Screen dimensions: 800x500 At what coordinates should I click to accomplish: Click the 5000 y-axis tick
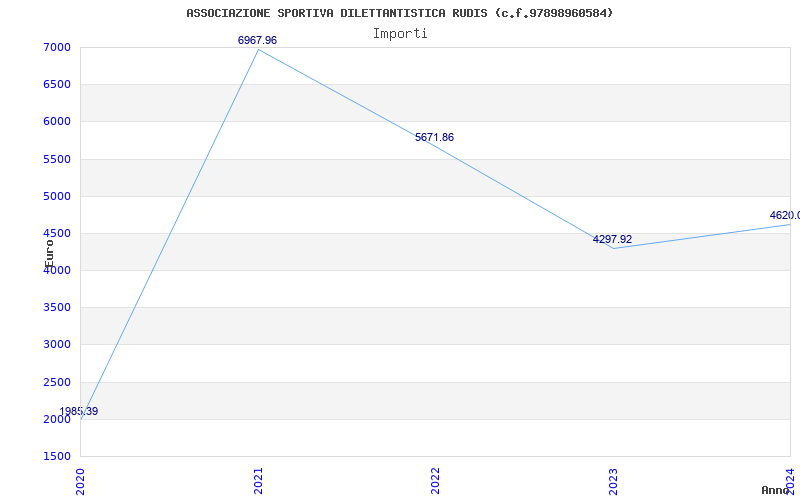click(57, 196)
